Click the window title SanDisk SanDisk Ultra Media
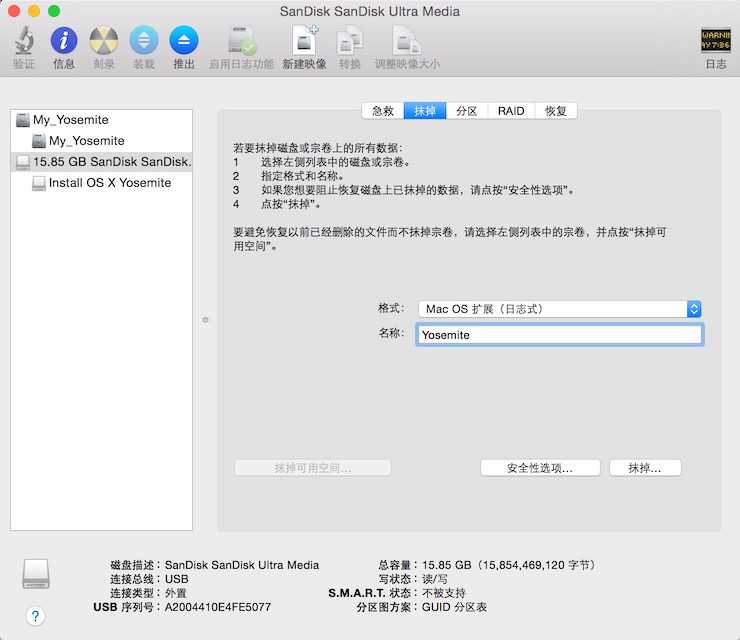Viewport: 740px width, 640px height. (370, 11)
